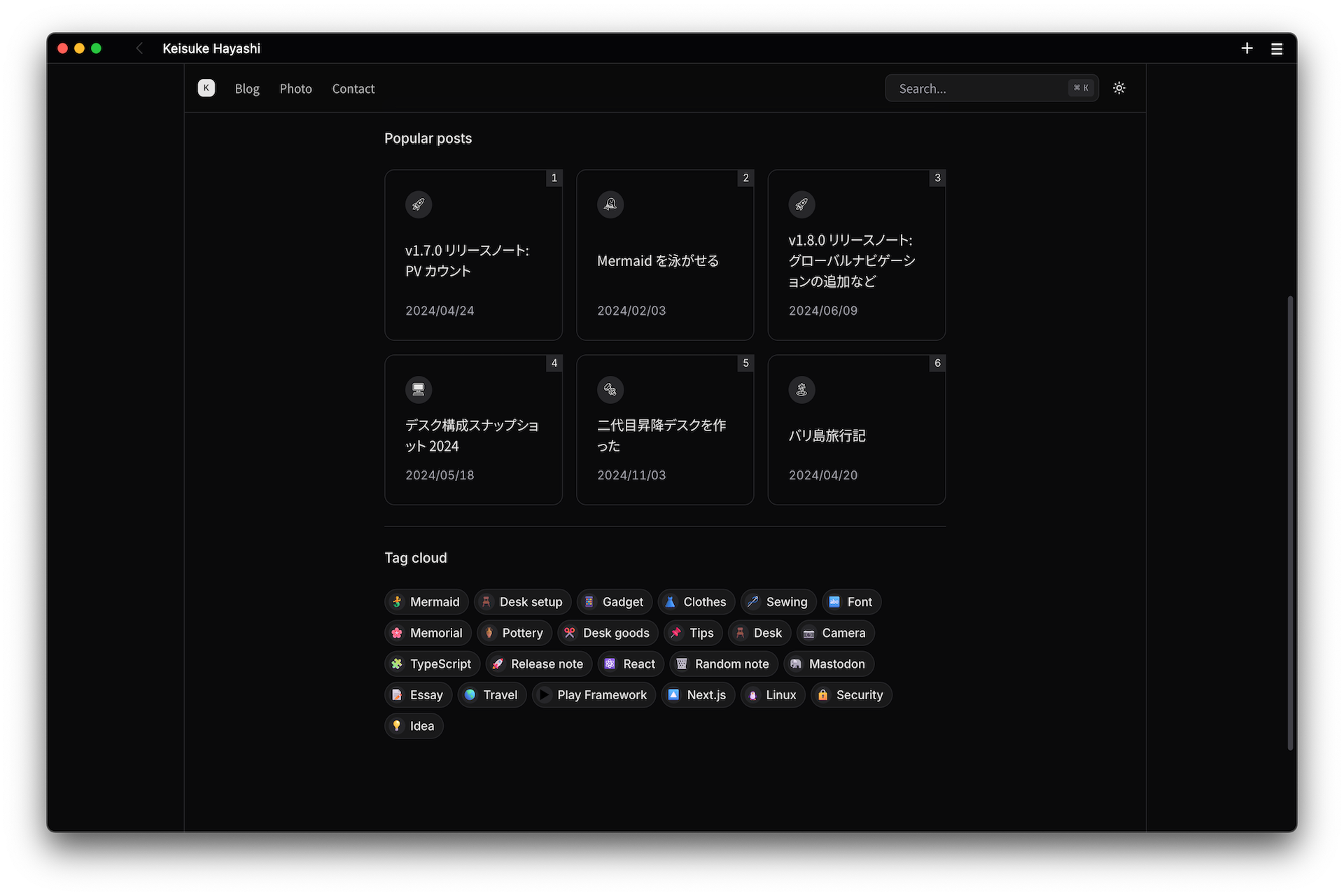Select the Play Framework tag

tap(594, 695)
